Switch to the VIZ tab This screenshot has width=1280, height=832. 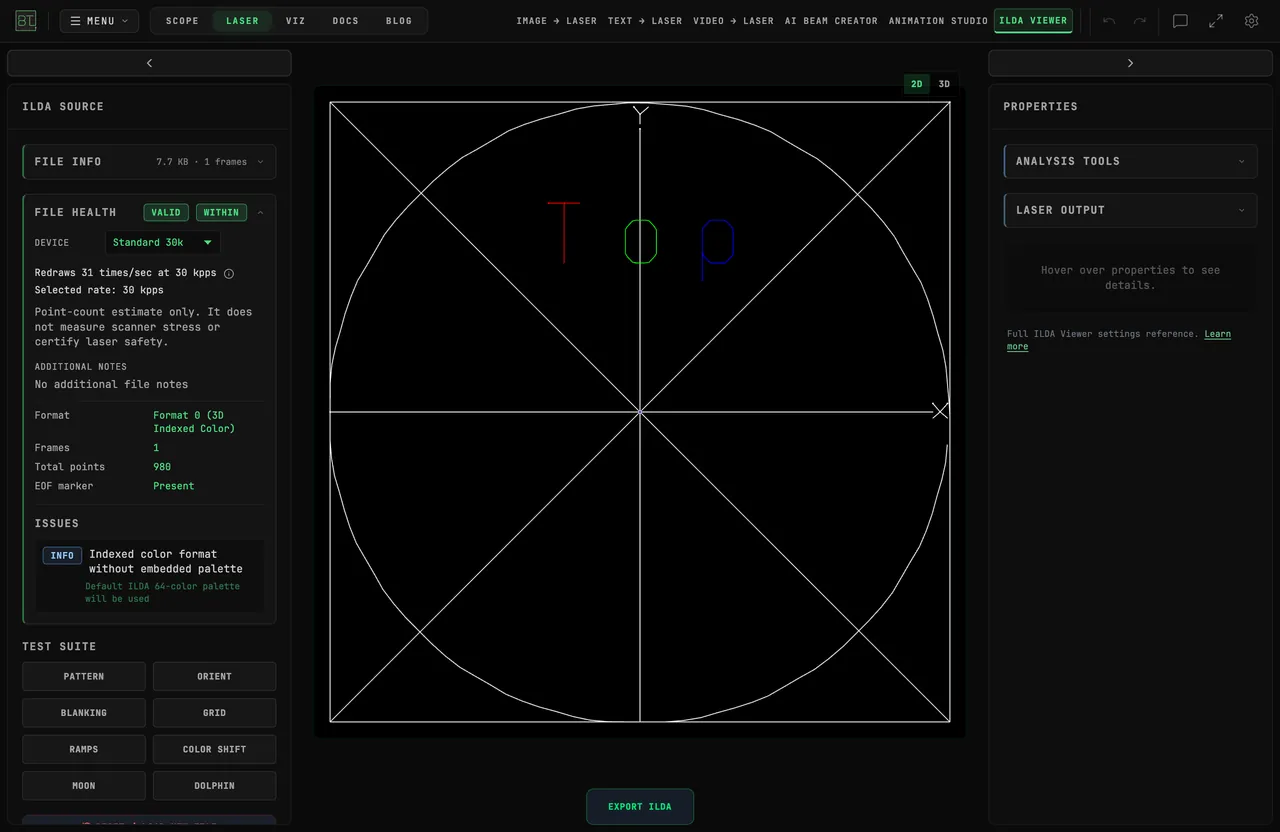click(x=295, y=21)
